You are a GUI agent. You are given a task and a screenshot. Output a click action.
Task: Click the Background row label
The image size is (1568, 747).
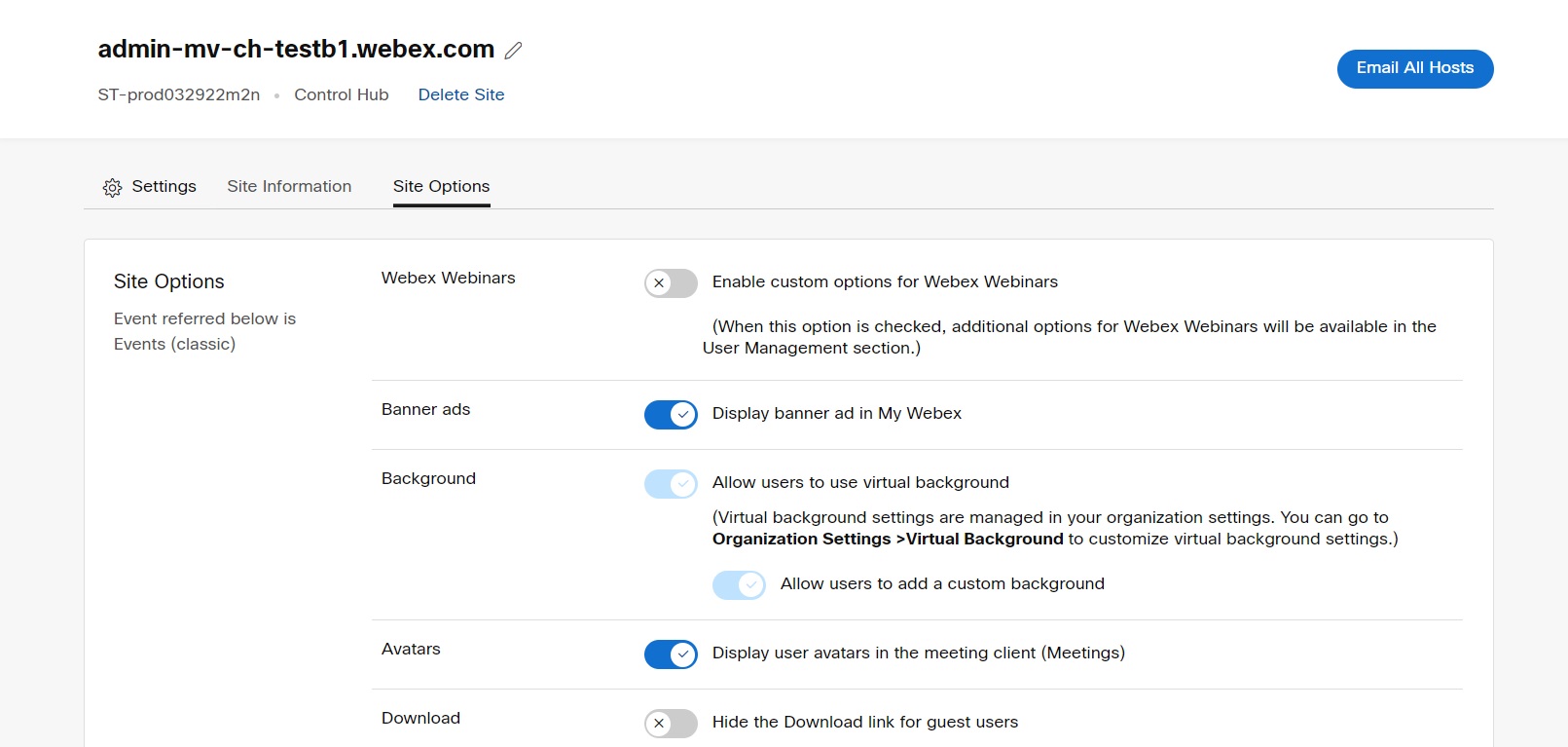pos(429,478)
